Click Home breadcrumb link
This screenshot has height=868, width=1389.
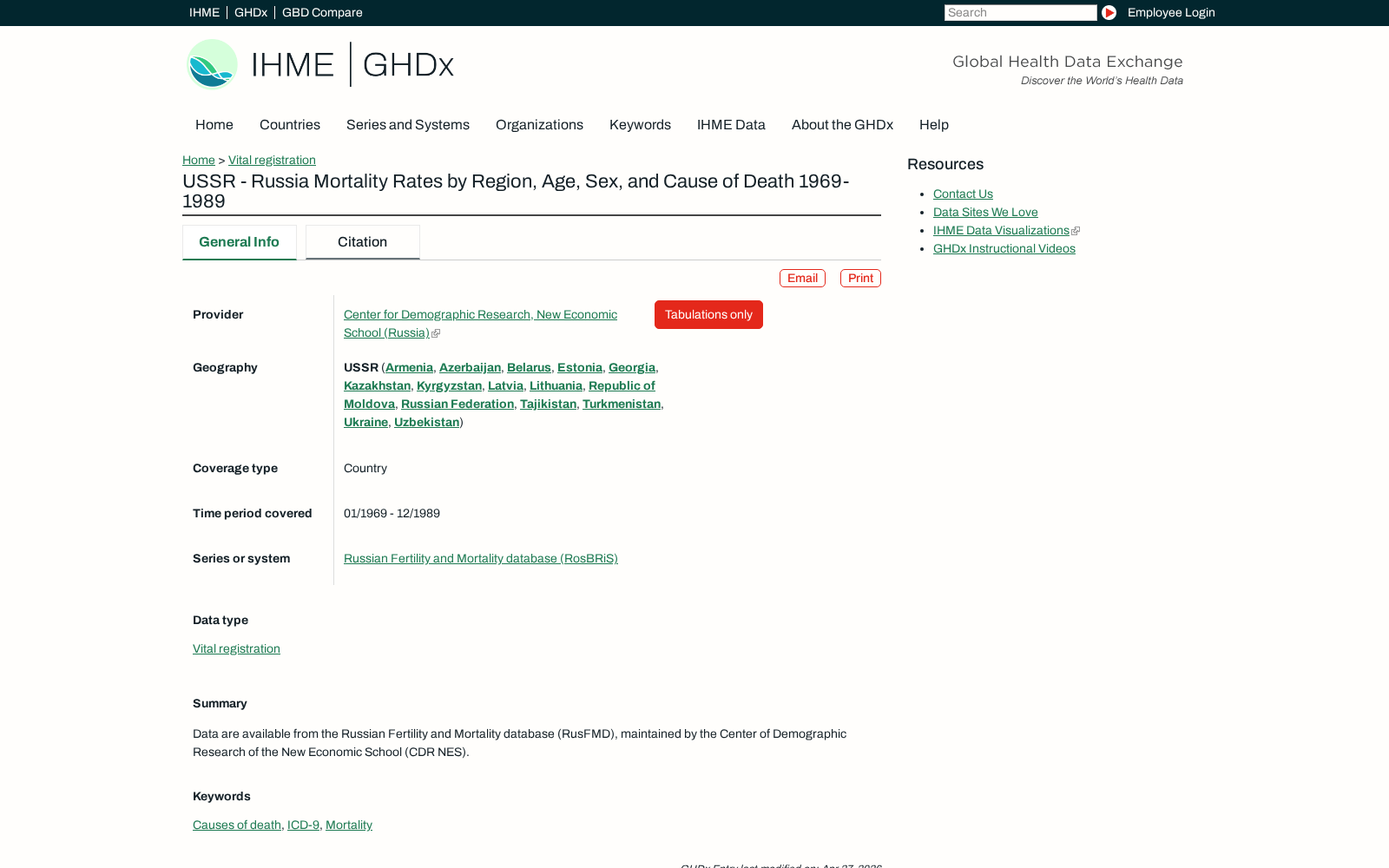[x=199, y=160]
